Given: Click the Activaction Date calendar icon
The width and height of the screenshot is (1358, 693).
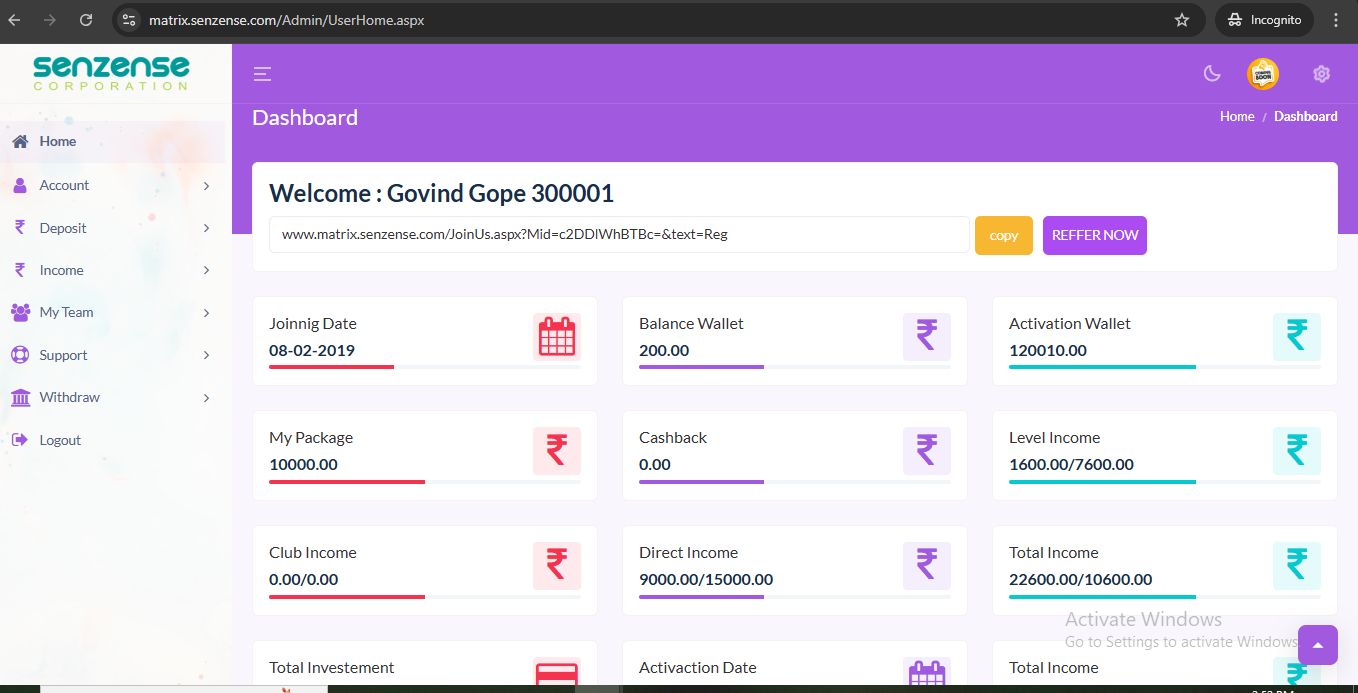Looking at the screenshot, I should [x=927, y=673].
